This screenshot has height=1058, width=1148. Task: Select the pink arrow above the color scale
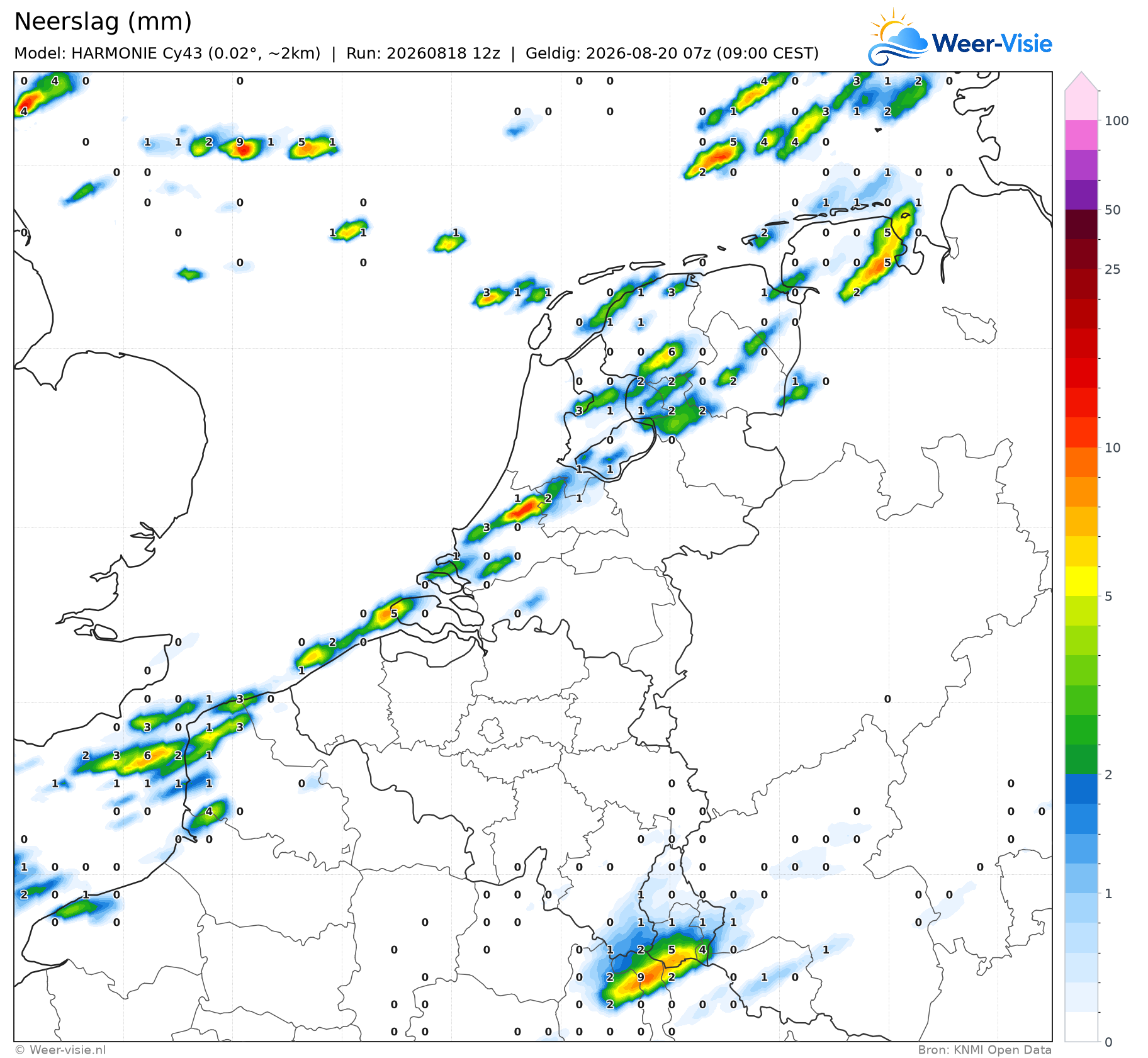pos(1081,81)
